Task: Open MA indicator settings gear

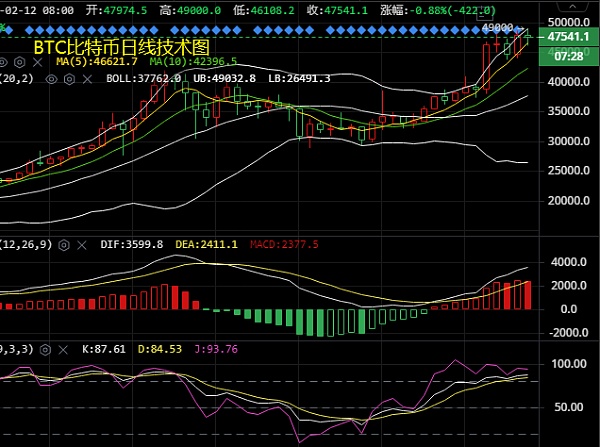Action: 20,62
